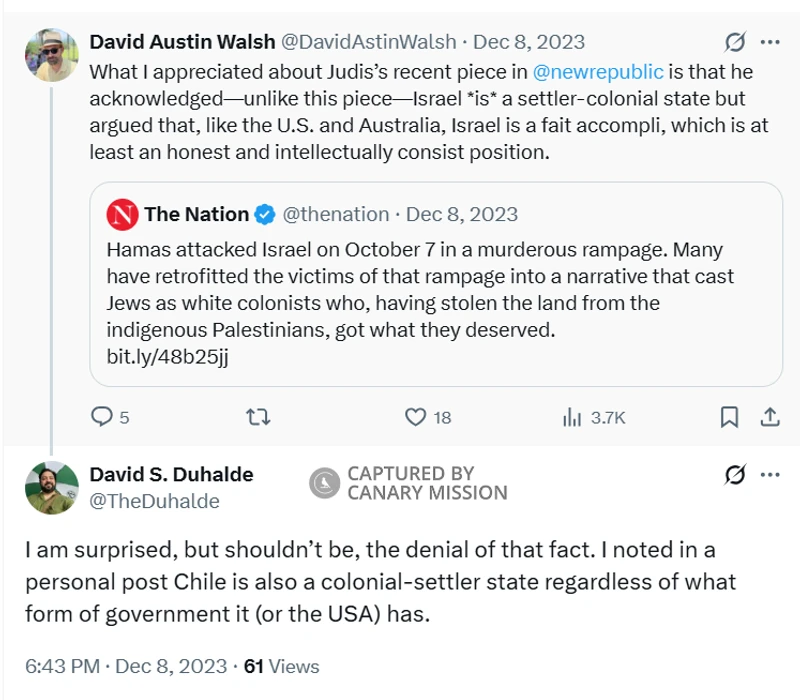
Task: View analytics showing 3.7K views
Action: coord(572,417)
